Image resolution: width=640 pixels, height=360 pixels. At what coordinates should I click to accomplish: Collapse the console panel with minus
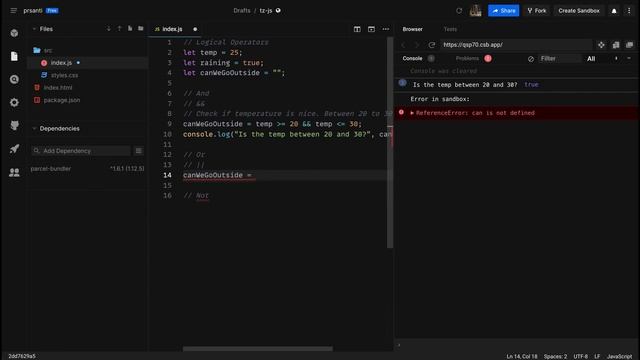click(x=629, y=58)
